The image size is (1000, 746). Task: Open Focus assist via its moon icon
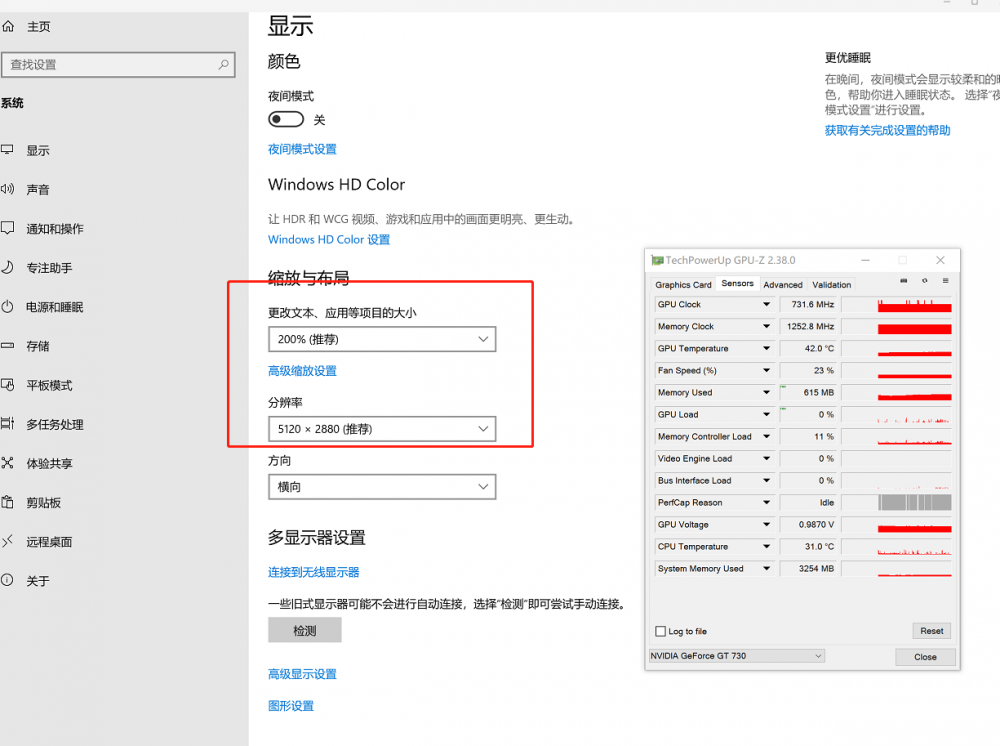[8, 267]
